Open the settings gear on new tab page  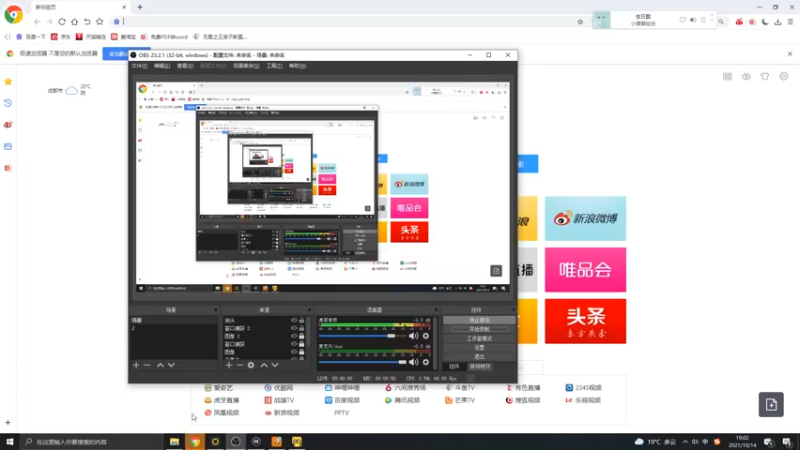click(x=784, y=77)
